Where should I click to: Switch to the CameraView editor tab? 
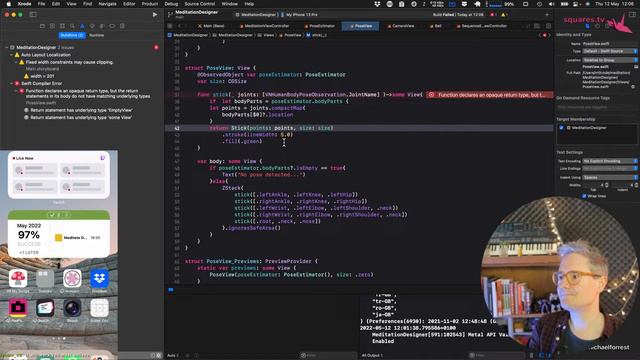click(x=401, y=26)
